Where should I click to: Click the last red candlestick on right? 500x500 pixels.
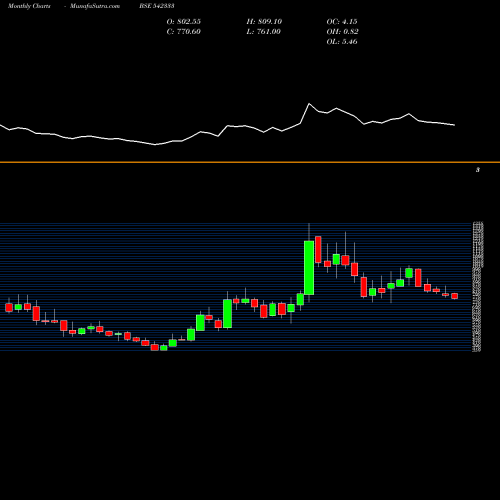[455, 296]
